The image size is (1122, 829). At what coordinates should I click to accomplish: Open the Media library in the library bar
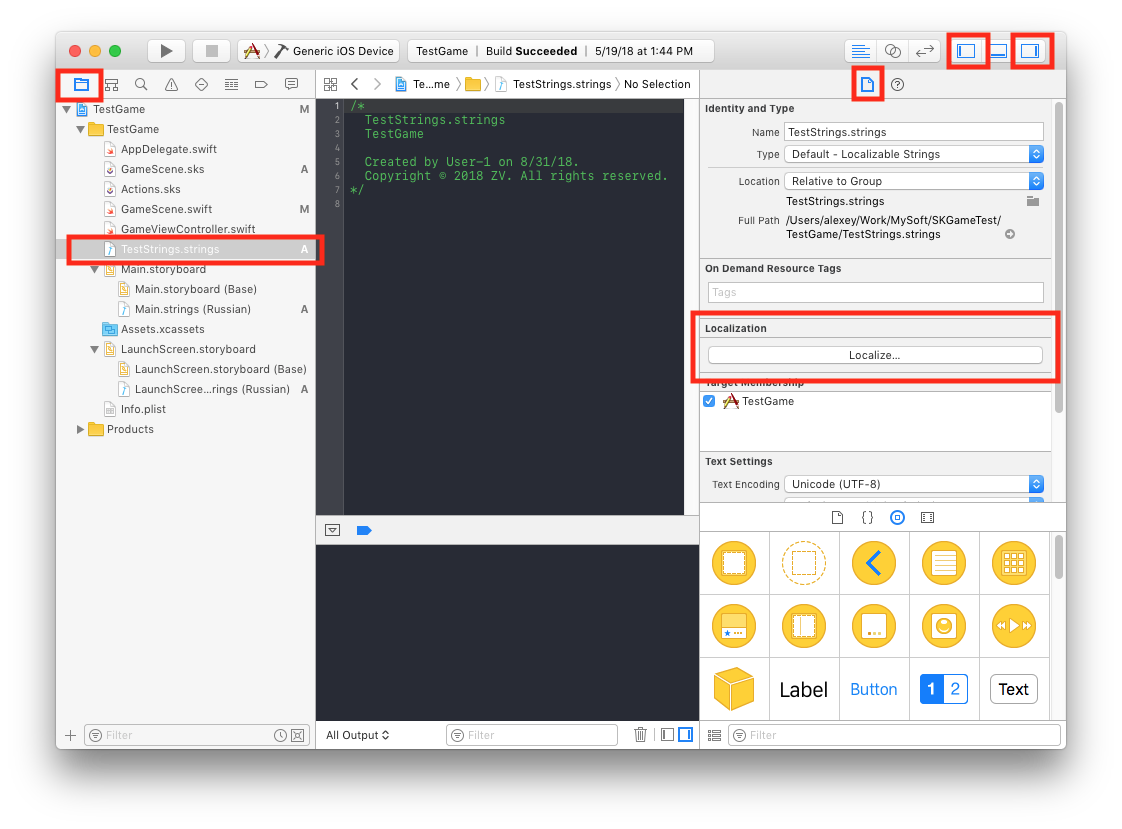coord(927,517)
